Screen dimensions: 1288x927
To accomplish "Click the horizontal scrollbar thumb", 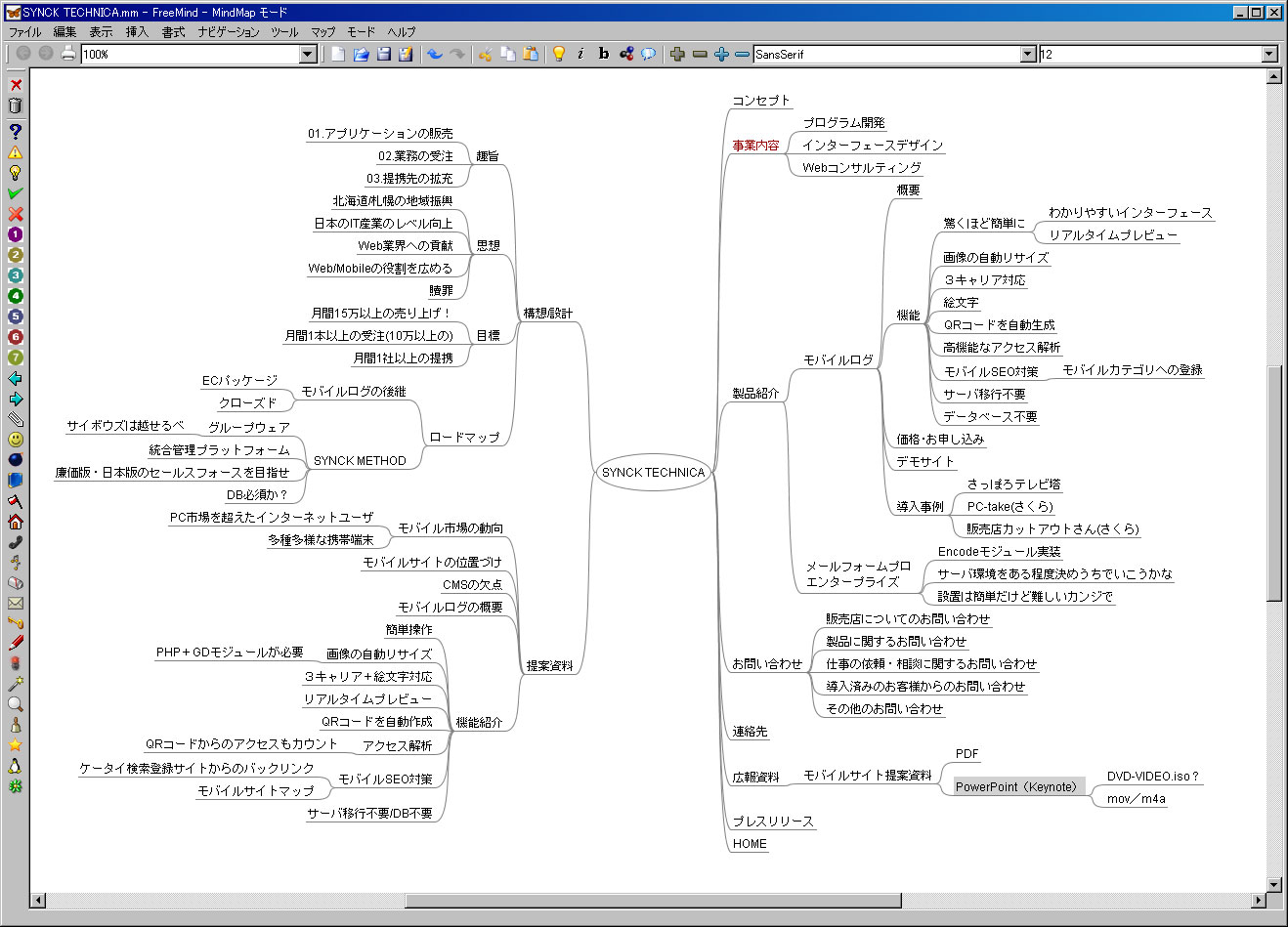I will (653, 900).
